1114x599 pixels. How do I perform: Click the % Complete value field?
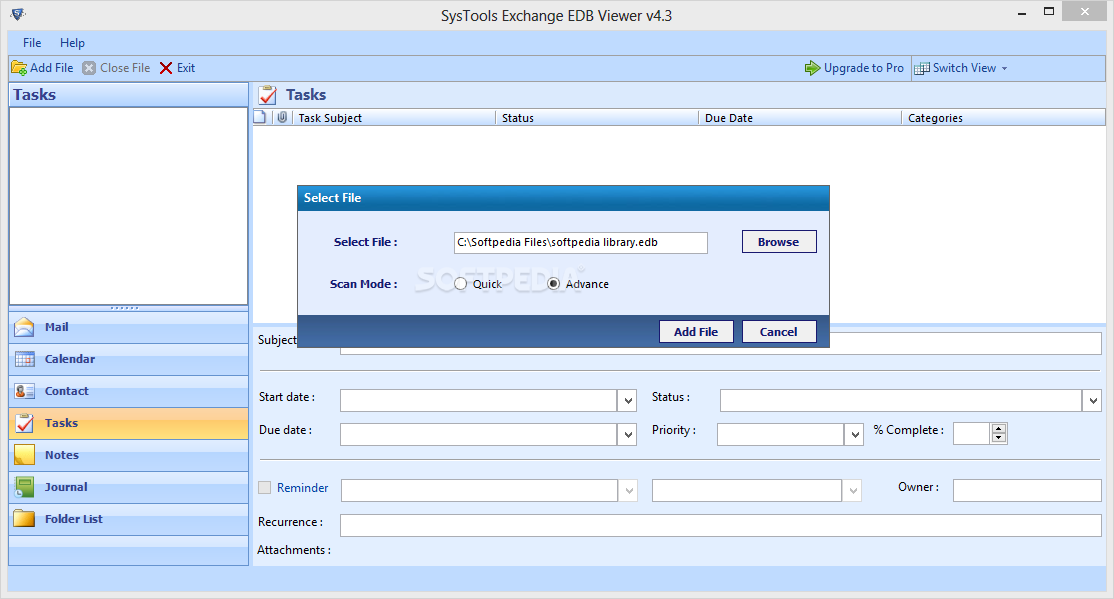pyautogui.click(x=971, y=433)
